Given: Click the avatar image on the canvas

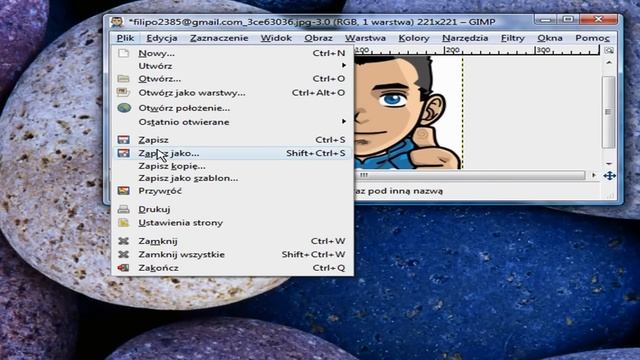Looking at the screenshot, I should coord(408,113).
